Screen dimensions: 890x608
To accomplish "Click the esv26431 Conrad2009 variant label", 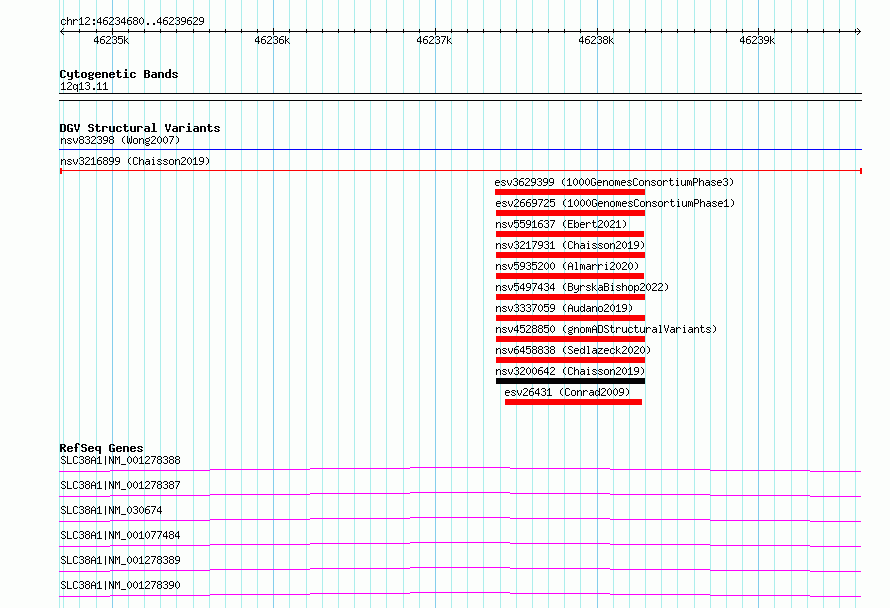I will pos(567,392).
